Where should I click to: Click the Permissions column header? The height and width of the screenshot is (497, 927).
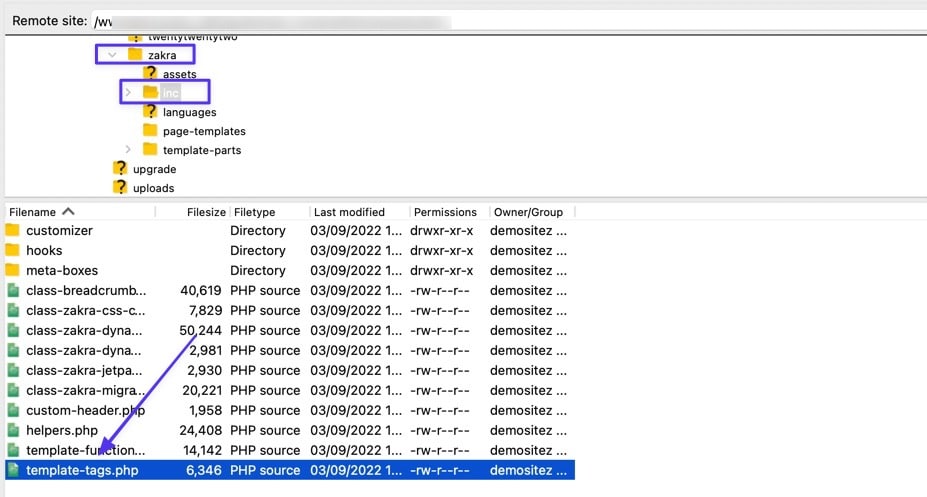(445, 212)
